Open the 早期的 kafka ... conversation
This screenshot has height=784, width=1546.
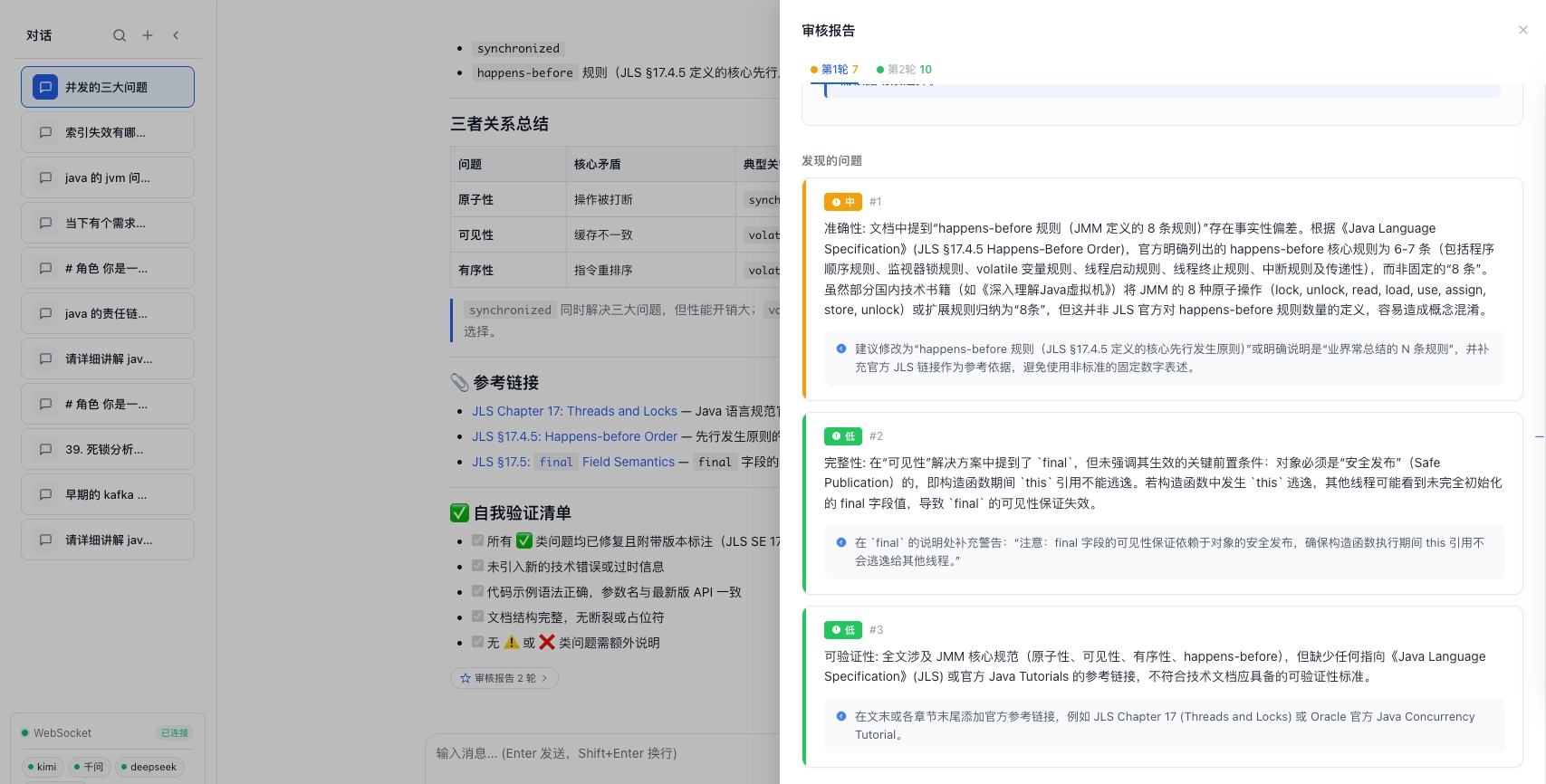[x=108, y=494]
